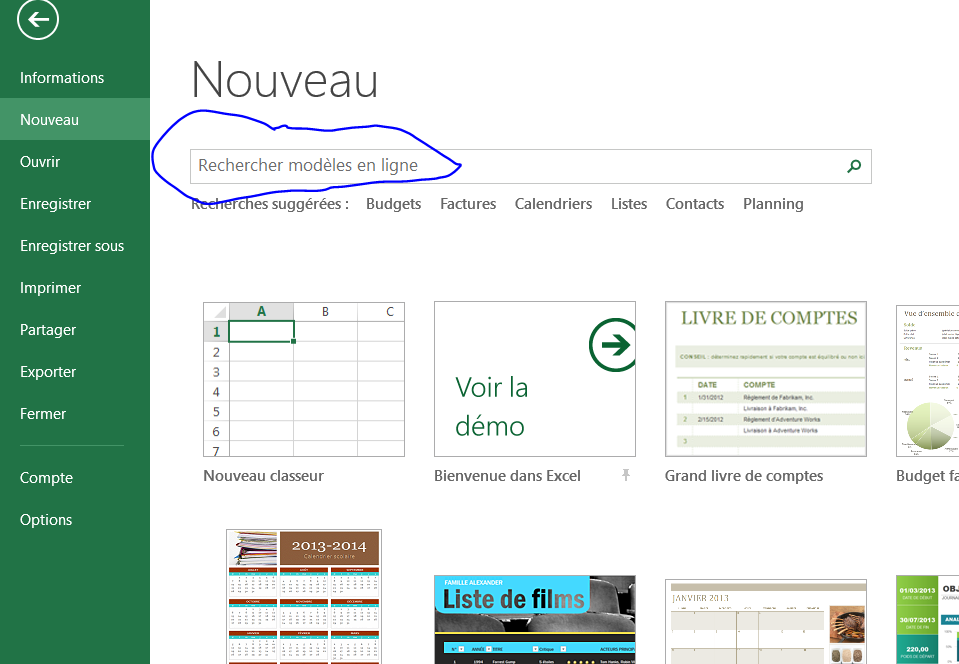Viewport: 959px width, 664px height.
Task: Choose the Grand livre de comptes template
Action: point(766,379)
